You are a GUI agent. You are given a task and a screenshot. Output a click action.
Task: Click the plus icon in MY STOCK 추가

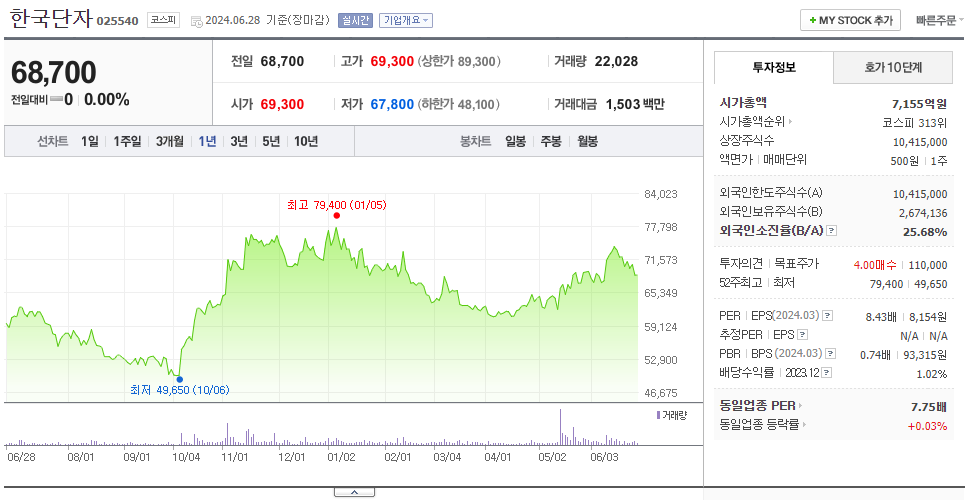pos(812,20)
